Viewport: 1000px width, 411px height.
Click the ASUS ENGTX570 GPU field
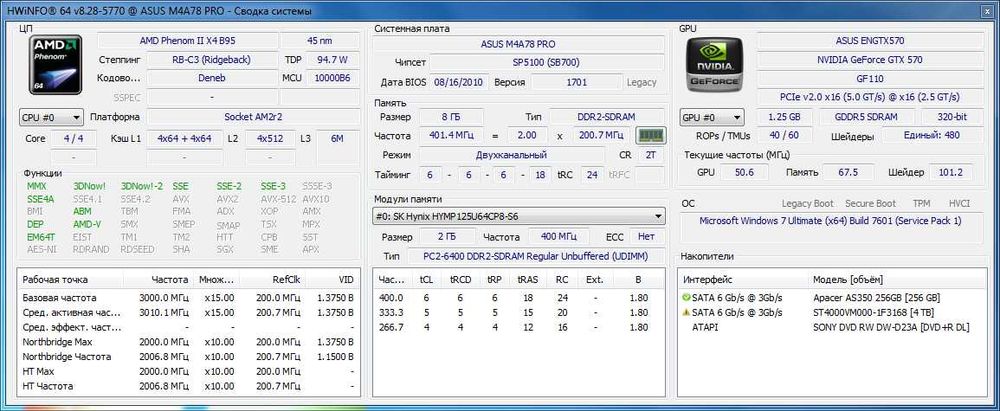click(x=871, y=41)
